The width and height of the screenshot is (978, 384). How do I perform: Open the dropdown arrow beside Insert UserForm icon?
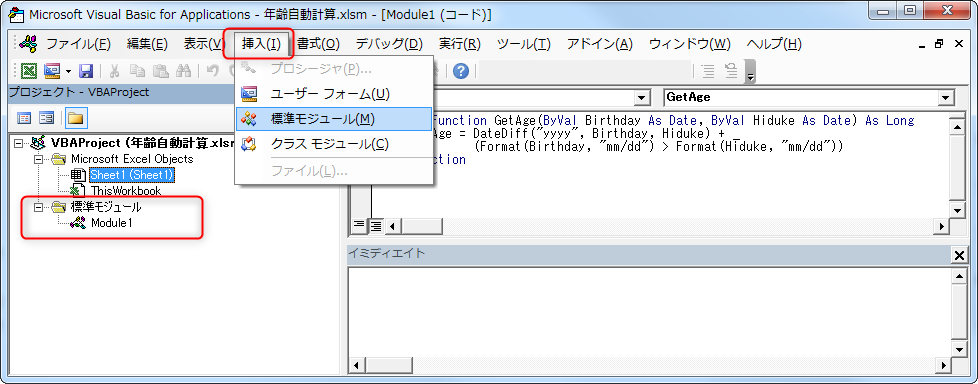point(68,71)
